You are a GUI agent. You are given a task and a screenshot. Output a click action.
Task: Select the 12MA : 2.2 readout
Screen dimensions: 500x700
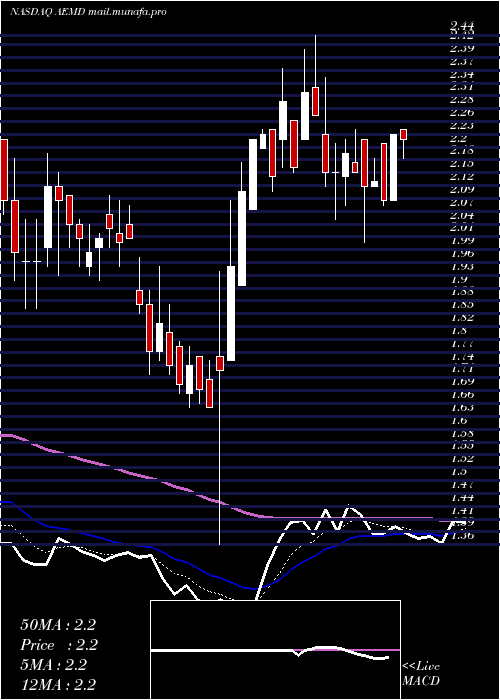(x=58, y=685)
